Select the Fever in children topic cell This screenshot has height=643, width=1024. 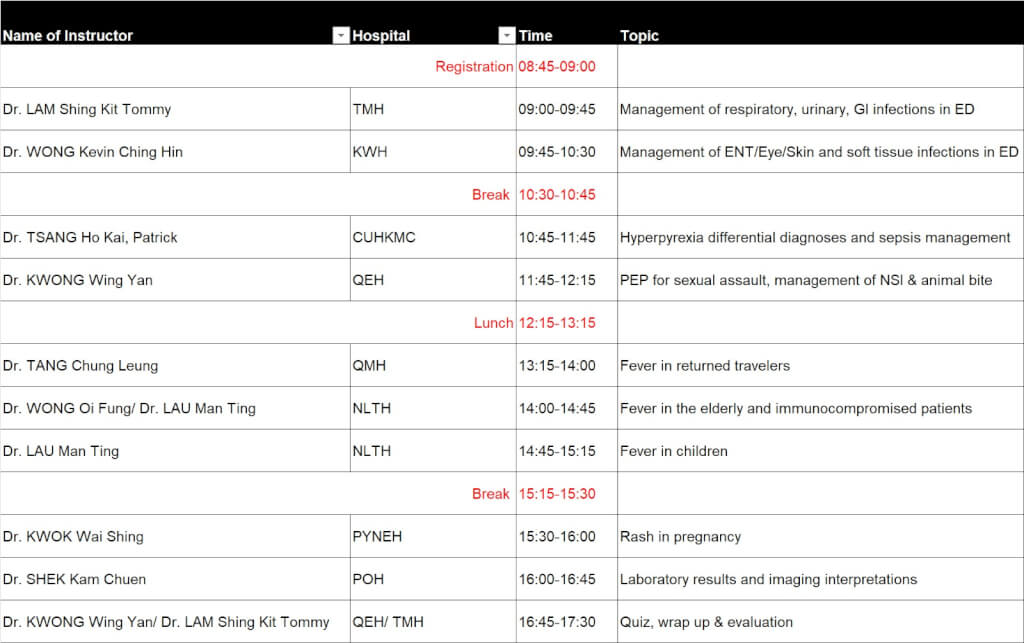[x=674, y=451]
